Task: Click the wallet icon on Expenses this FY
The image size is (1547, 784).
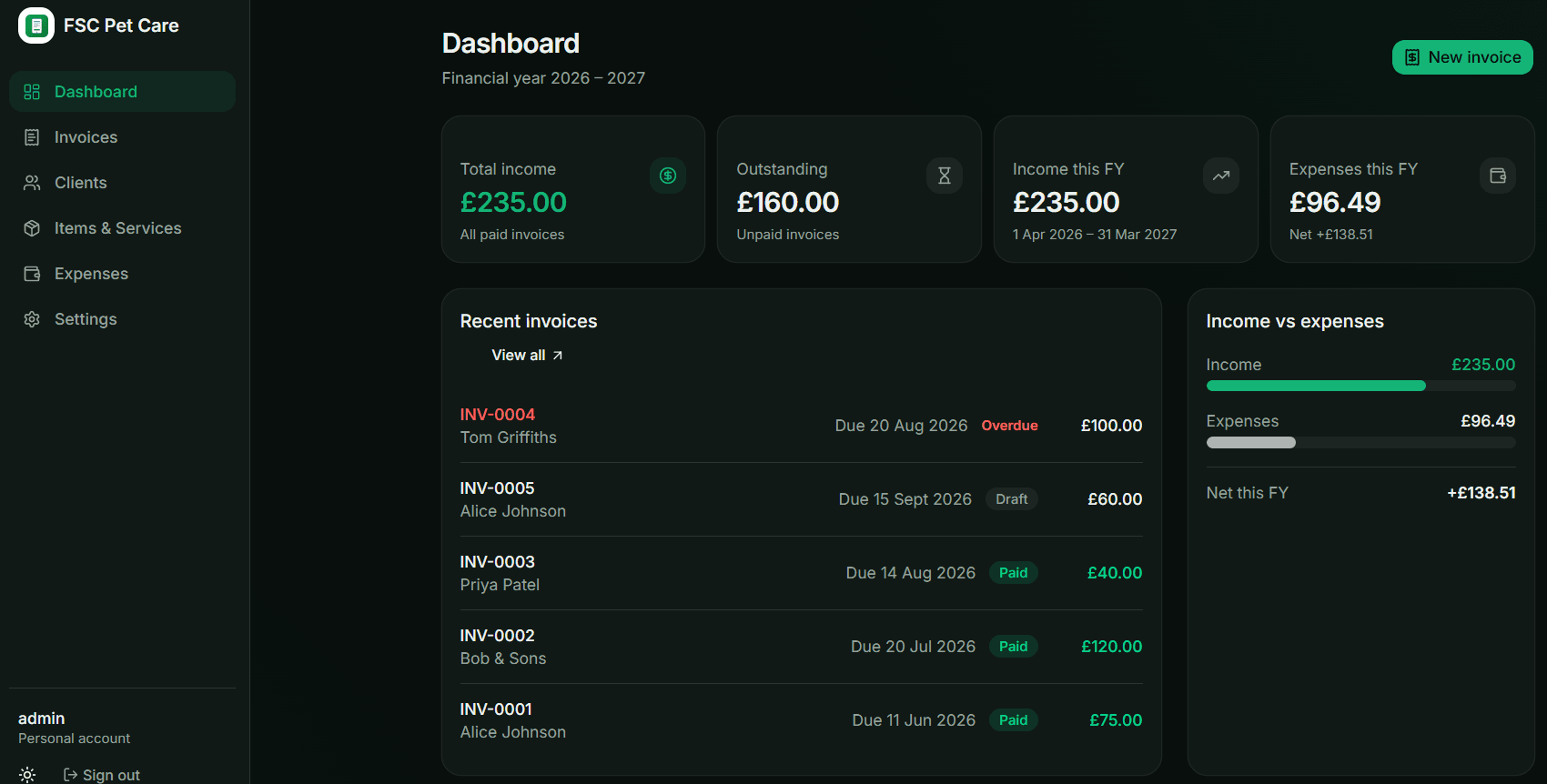Action: coord(1498,176)
